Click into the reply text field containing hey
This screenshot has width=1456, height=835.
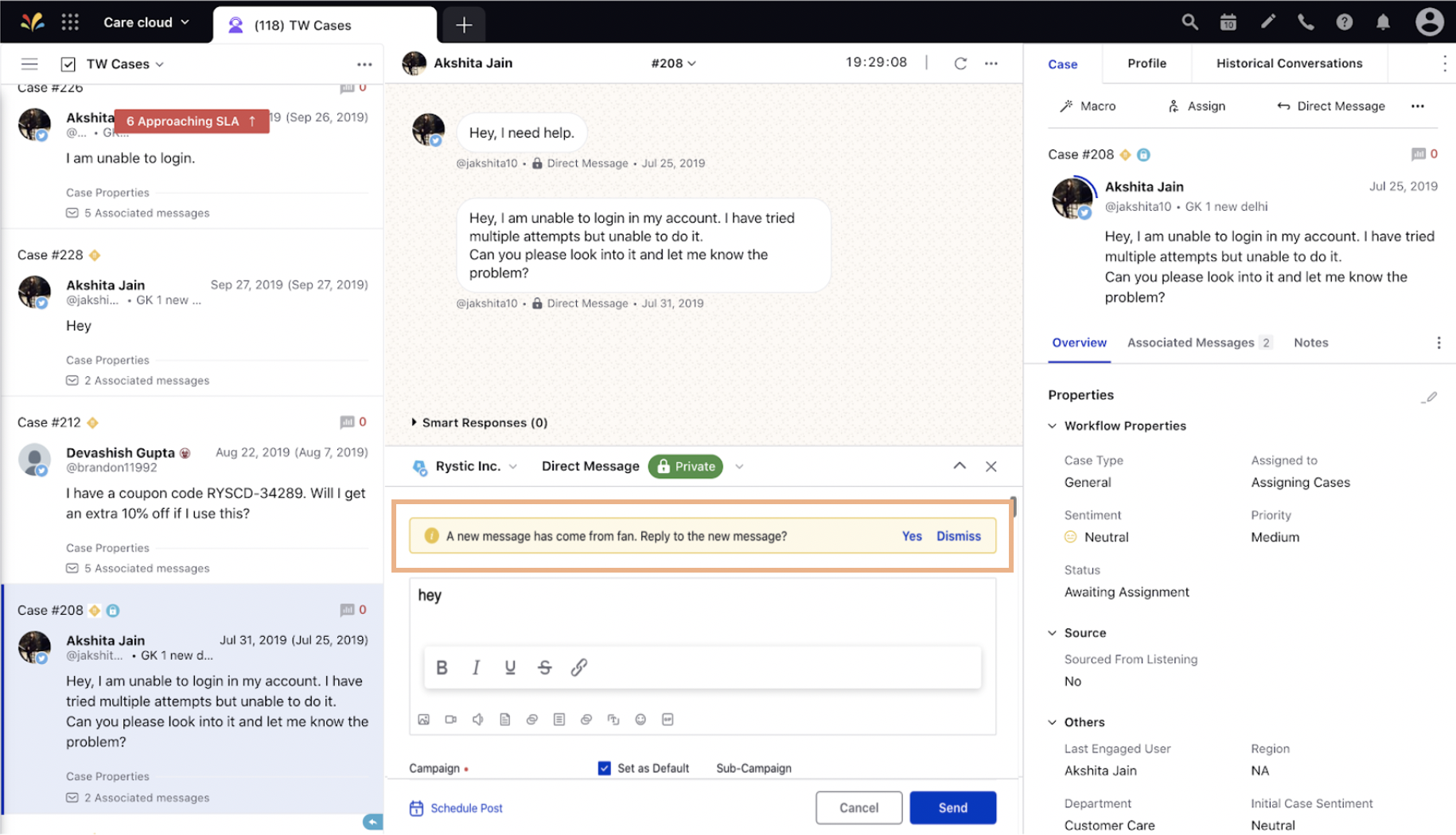pyautogui.click(x=702, y=611)
